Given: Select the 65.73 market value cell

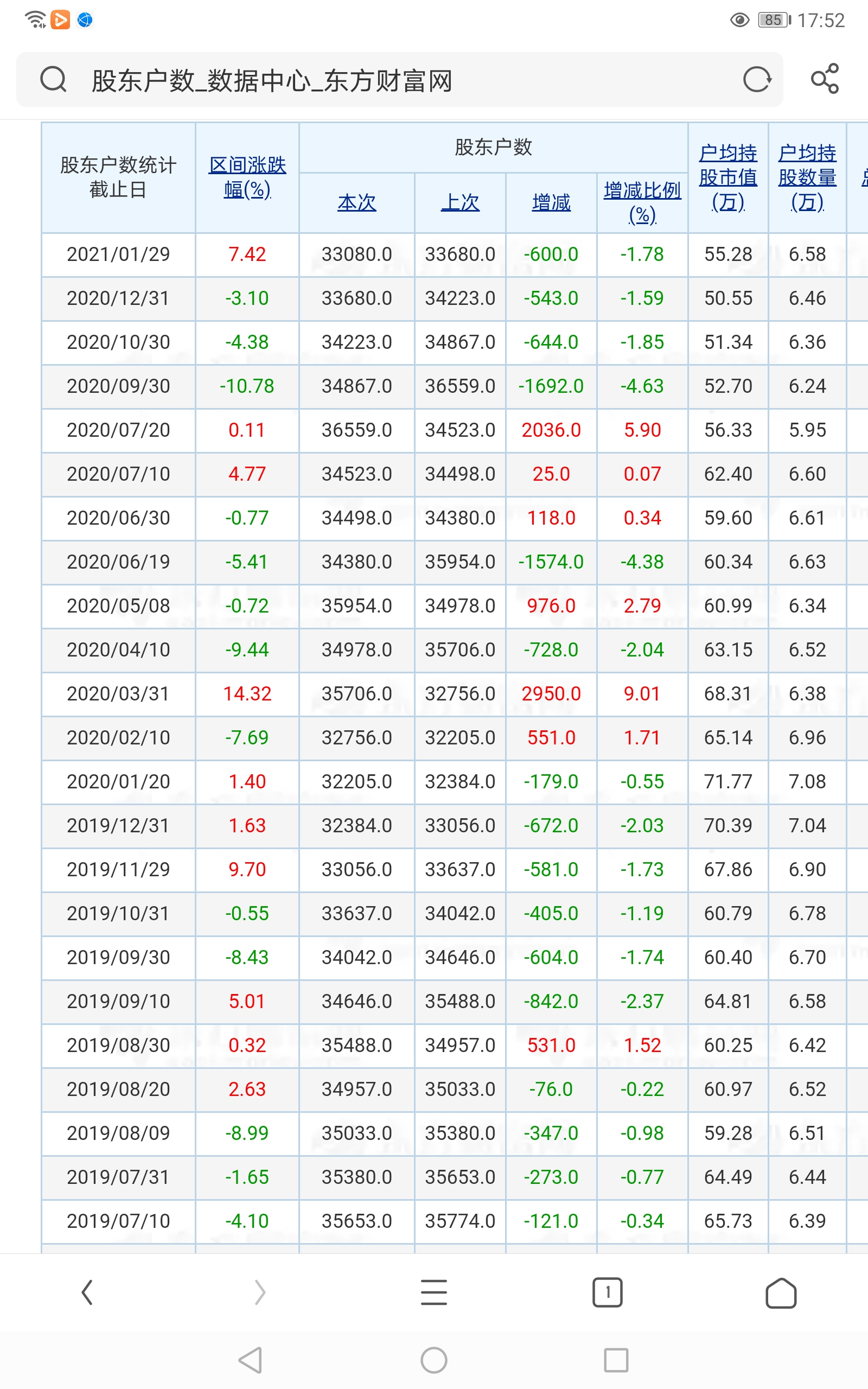Looking at the screenshot, I should pos(728,1221).
